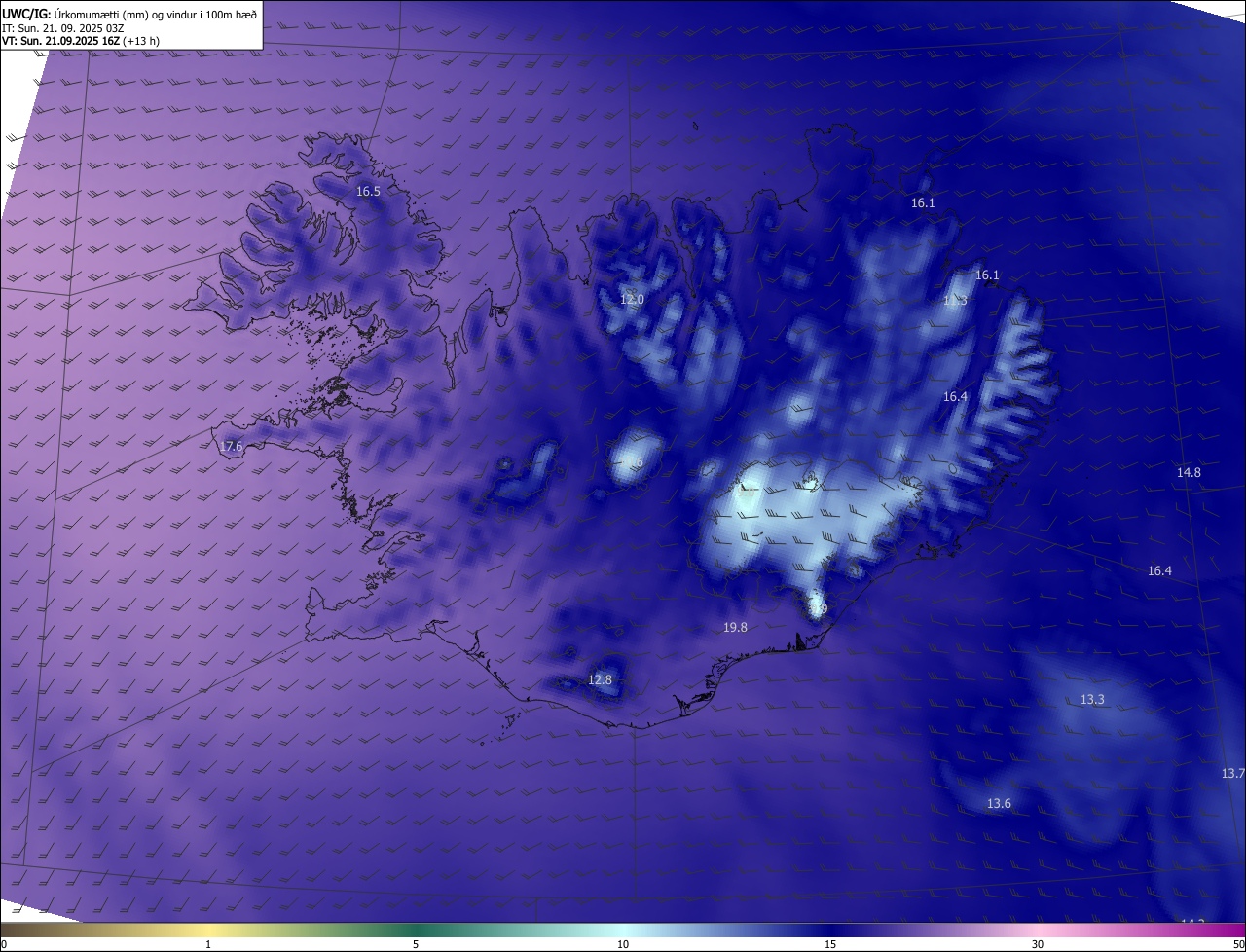Click the title text 'Úrkomumætti (mm) og vindur'
The height and width of the screenshot is (952, 1246).
click(125, 14)
